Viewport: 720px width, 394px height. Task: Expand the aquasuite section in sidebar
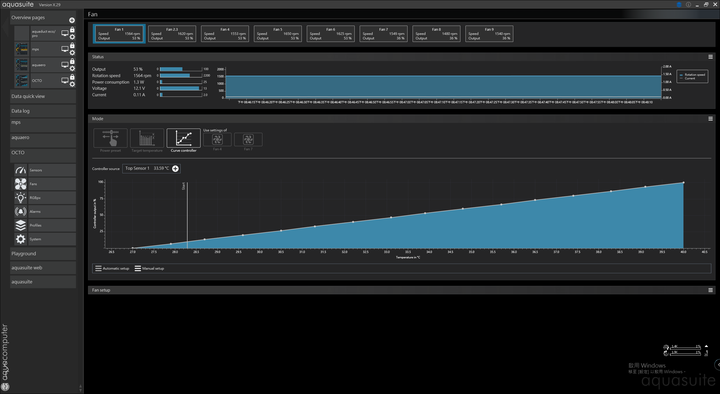click(x=43, y=282)
